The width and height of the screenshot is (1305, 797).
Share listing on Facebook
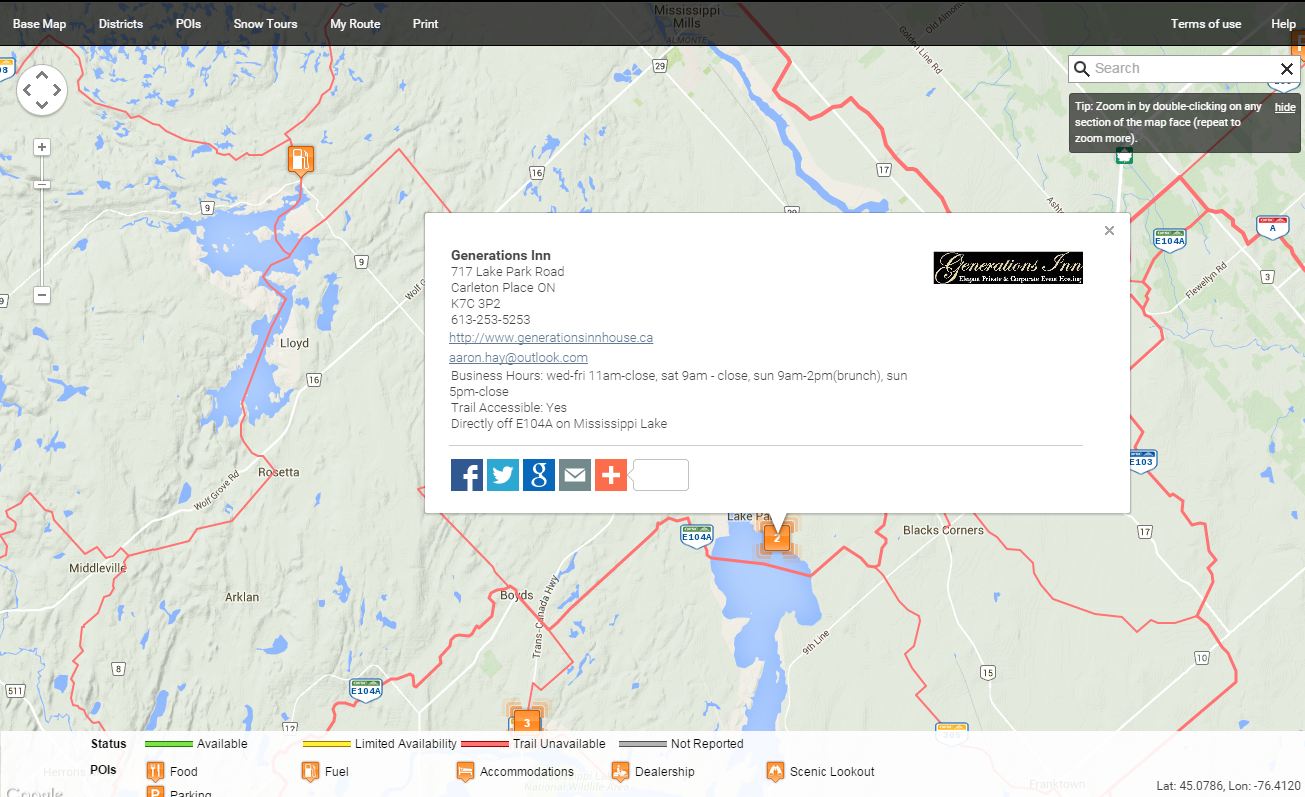[x=467, y=475]
